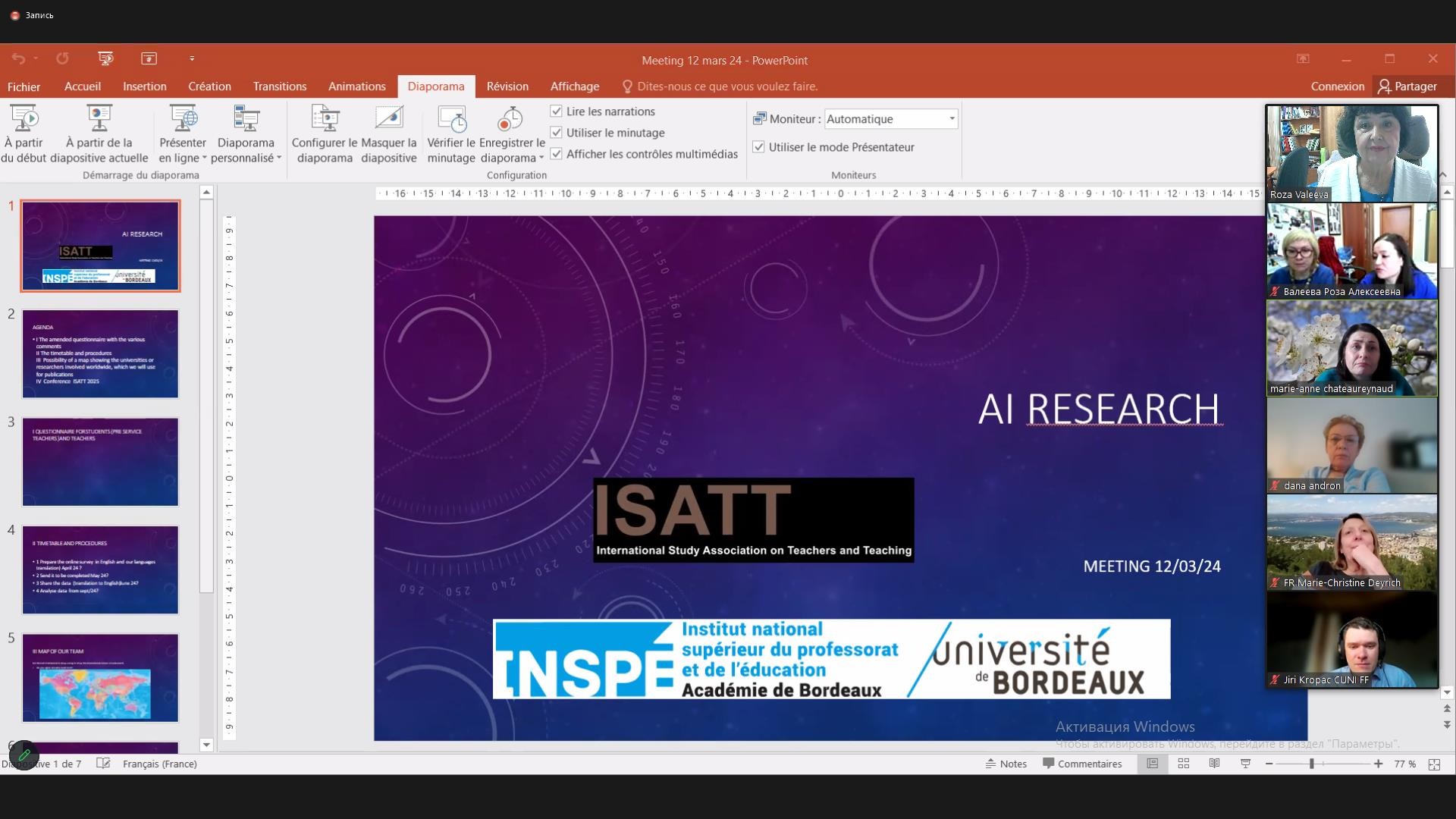Open the Notes pane from status bar
Screen dimensions: 1456x819
1006,764
